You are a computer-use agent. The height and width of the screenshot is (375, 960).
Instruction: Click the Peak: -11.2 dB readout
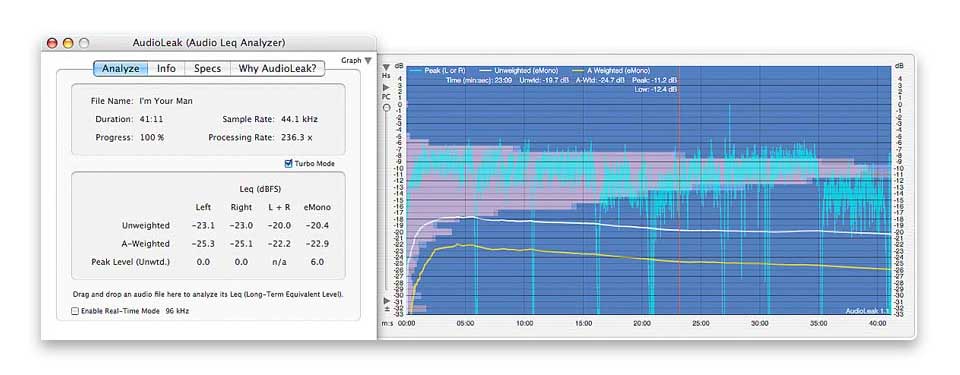pyautogui.click(x=653, y=80)
